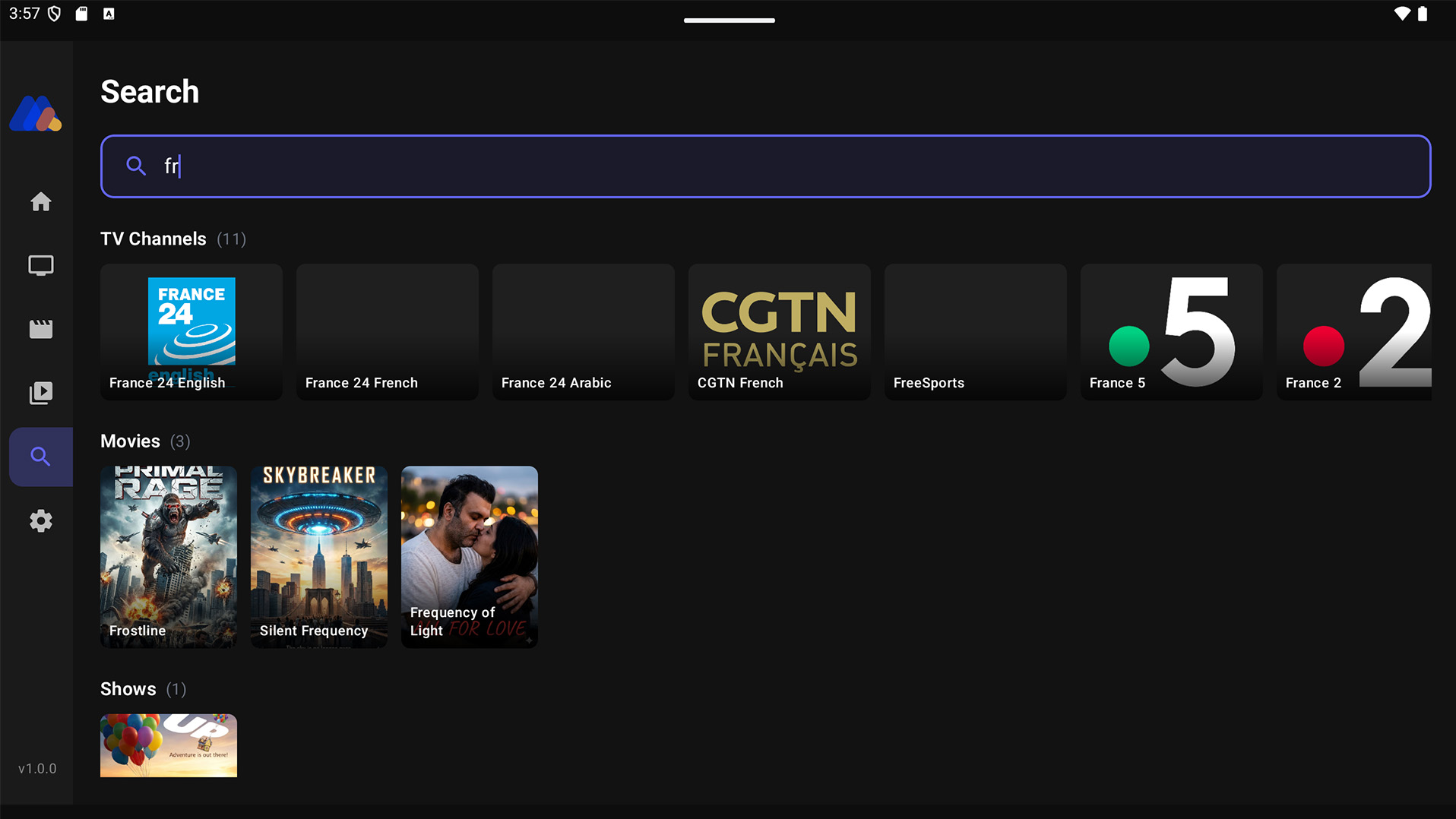Open the Frequency of Light movie
The width and height of the screenshot is (1456, 819).
[x=469, y=556]
